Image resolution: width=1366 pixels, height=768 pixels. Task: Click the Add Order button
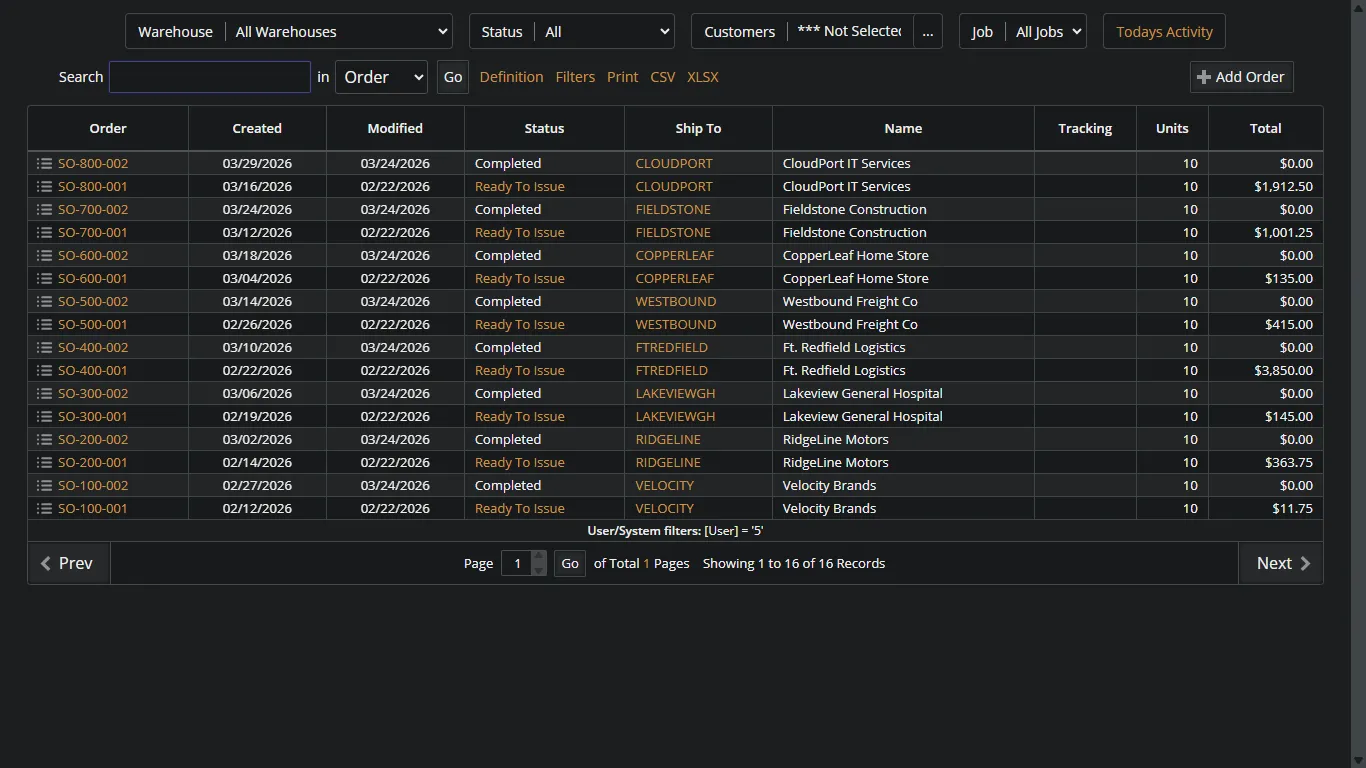pyautogui.click(x=1241, y=77)
